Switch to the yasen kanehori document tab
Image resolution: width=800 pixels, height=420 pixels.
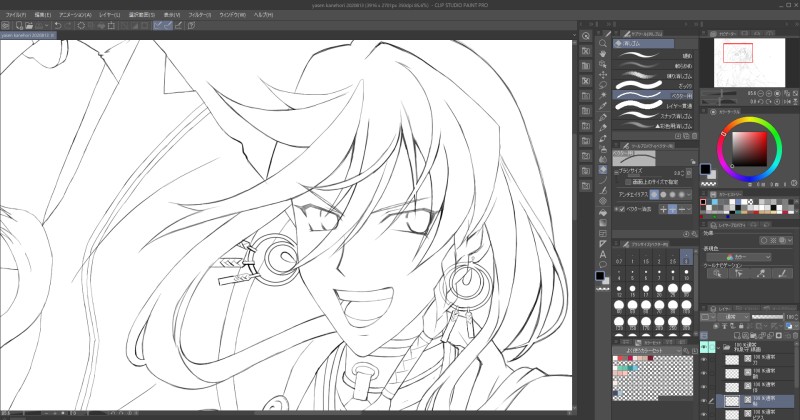(x=28, y=35)
